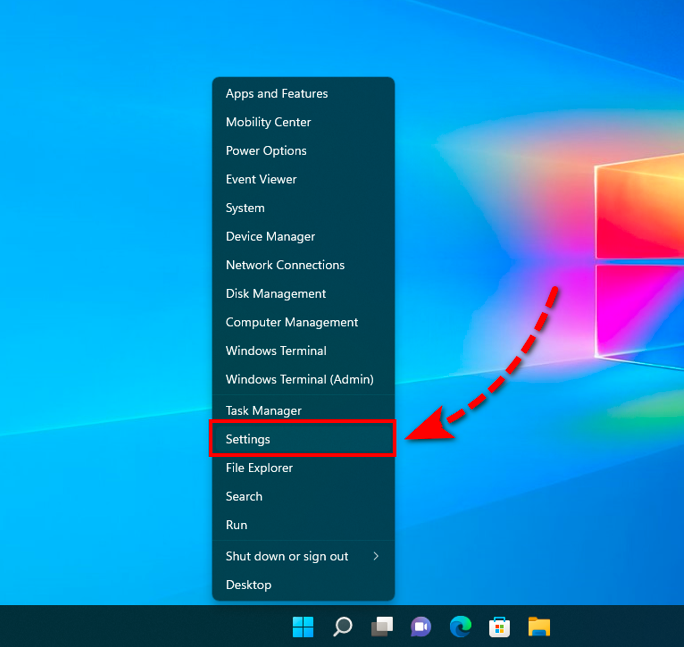Choose File Explorer menu entry
Viewport: 684px width, 647px height.
(303, 467)
